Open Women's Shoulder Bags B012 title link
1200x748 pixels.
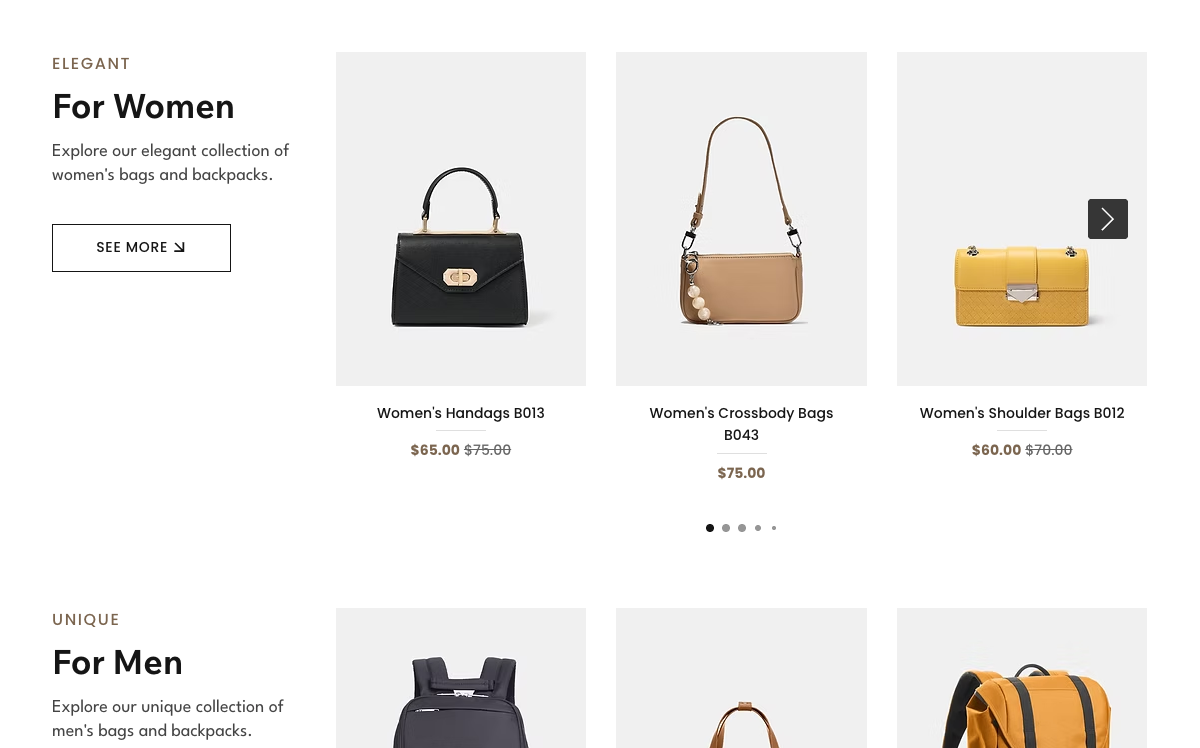1022,413
